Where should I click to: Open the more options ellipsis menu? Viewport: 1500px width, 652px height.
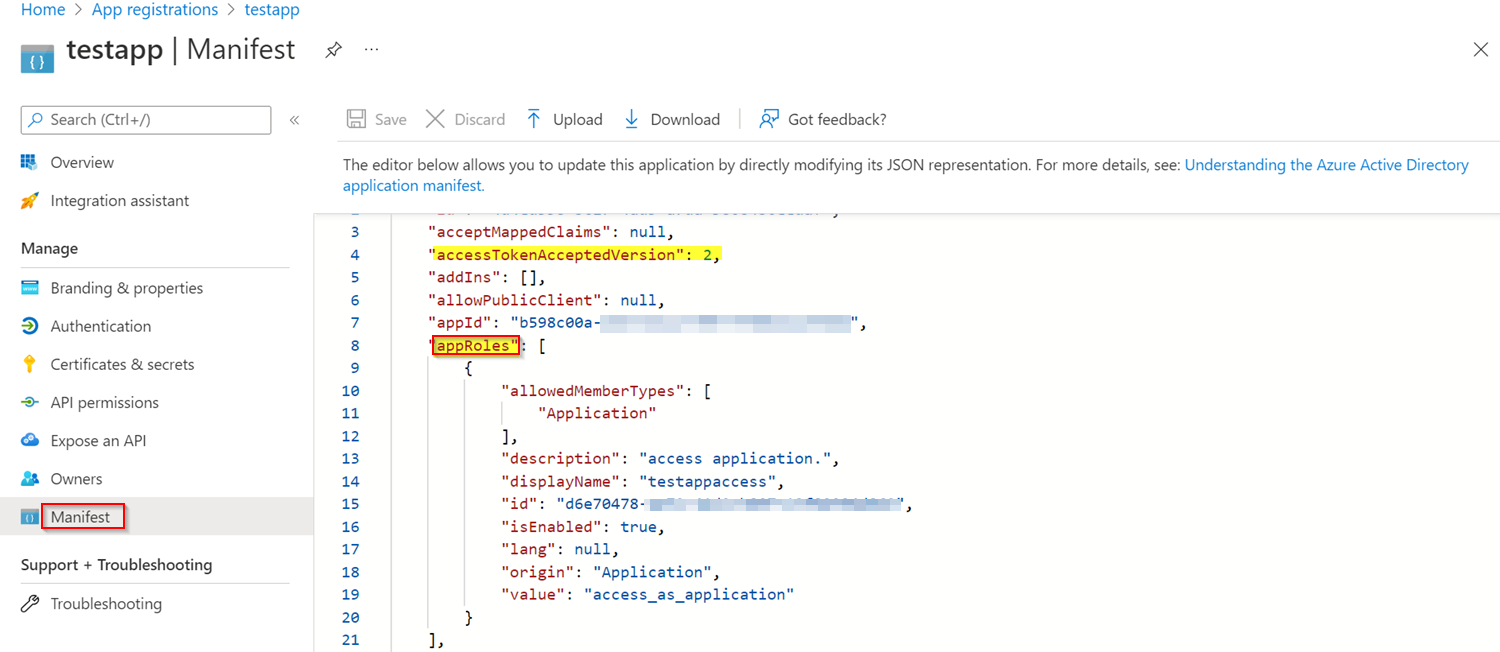[371, 50]
